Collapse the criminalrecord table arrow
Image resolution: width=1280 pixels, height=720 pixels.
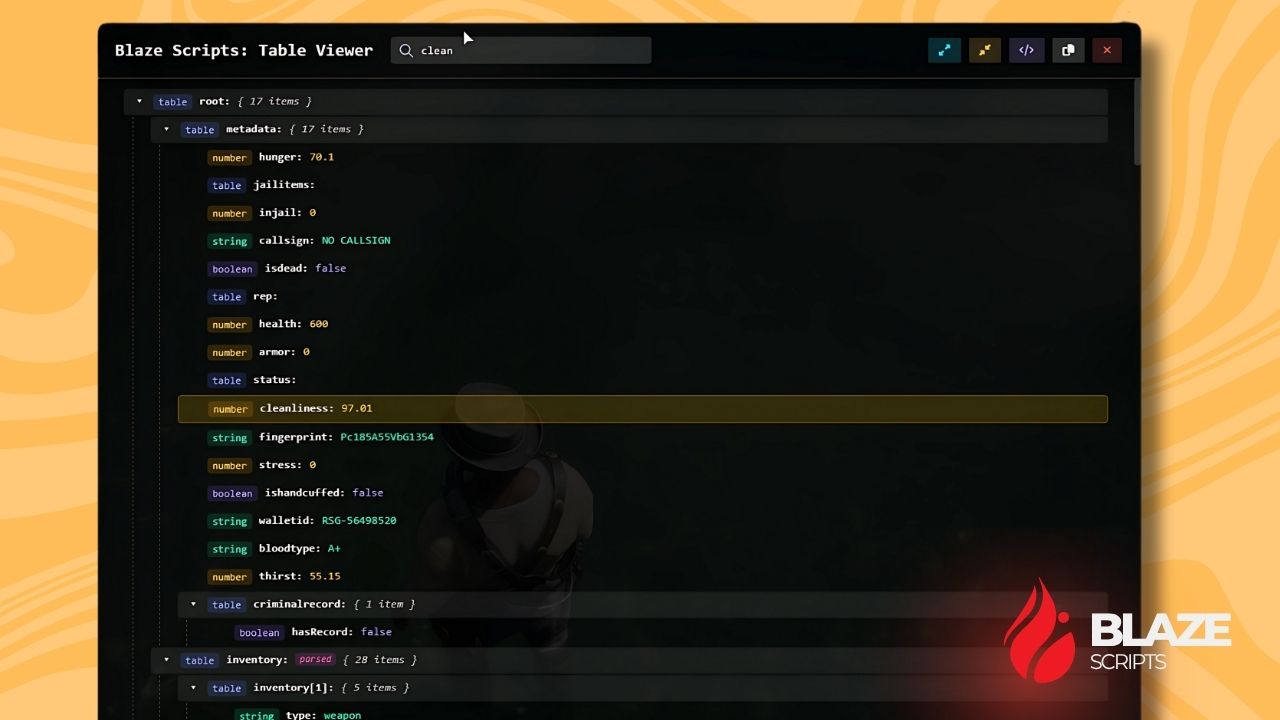click(193, 604)
